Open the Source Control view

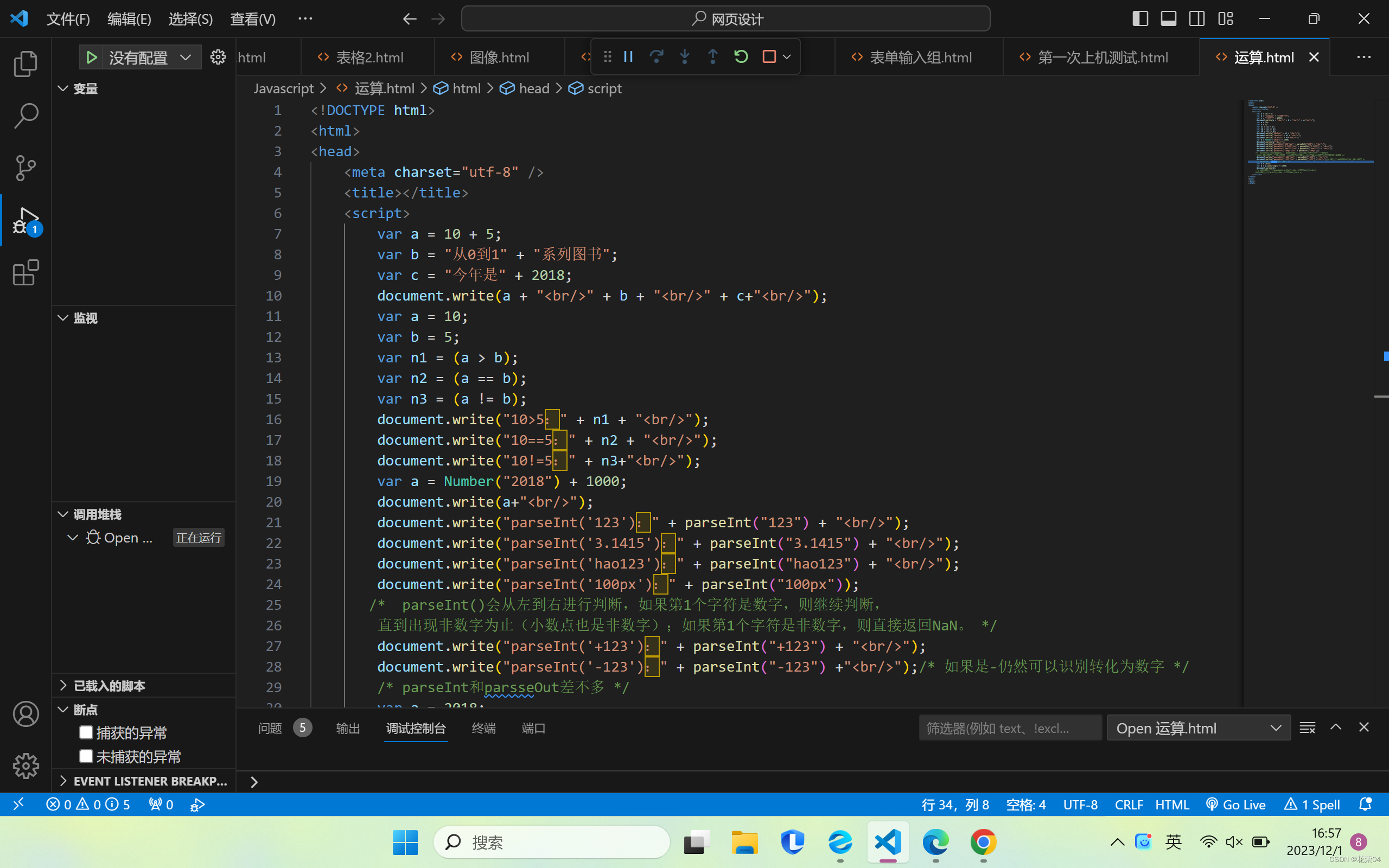[x=26, y=168]
